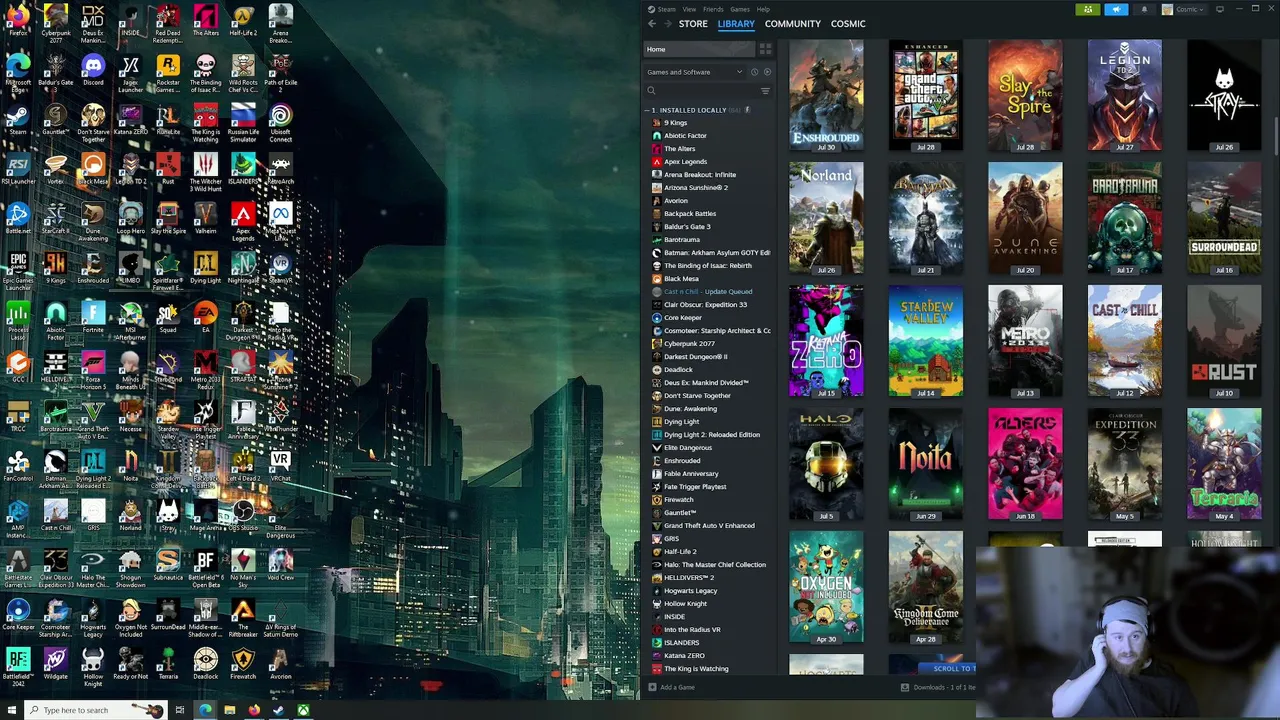
Task: Open the Games and Software filter dropdown
Action: tap(694, 72)
